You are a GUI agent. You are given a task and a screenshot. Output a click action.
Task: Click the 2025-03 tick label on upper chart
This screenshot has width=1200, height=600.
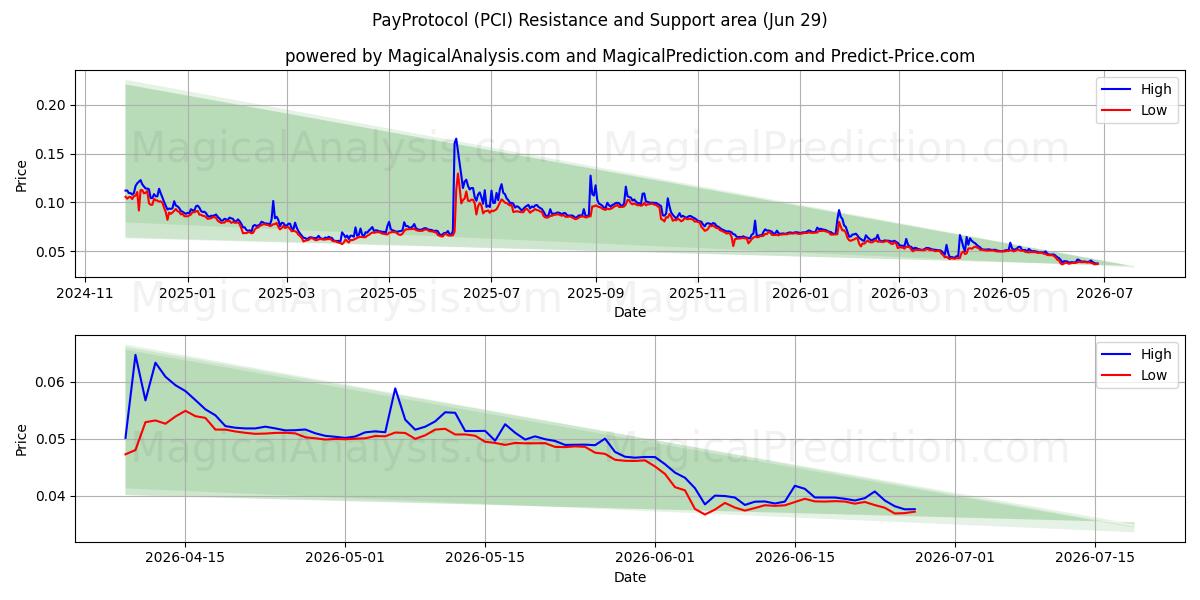[287, 293]
